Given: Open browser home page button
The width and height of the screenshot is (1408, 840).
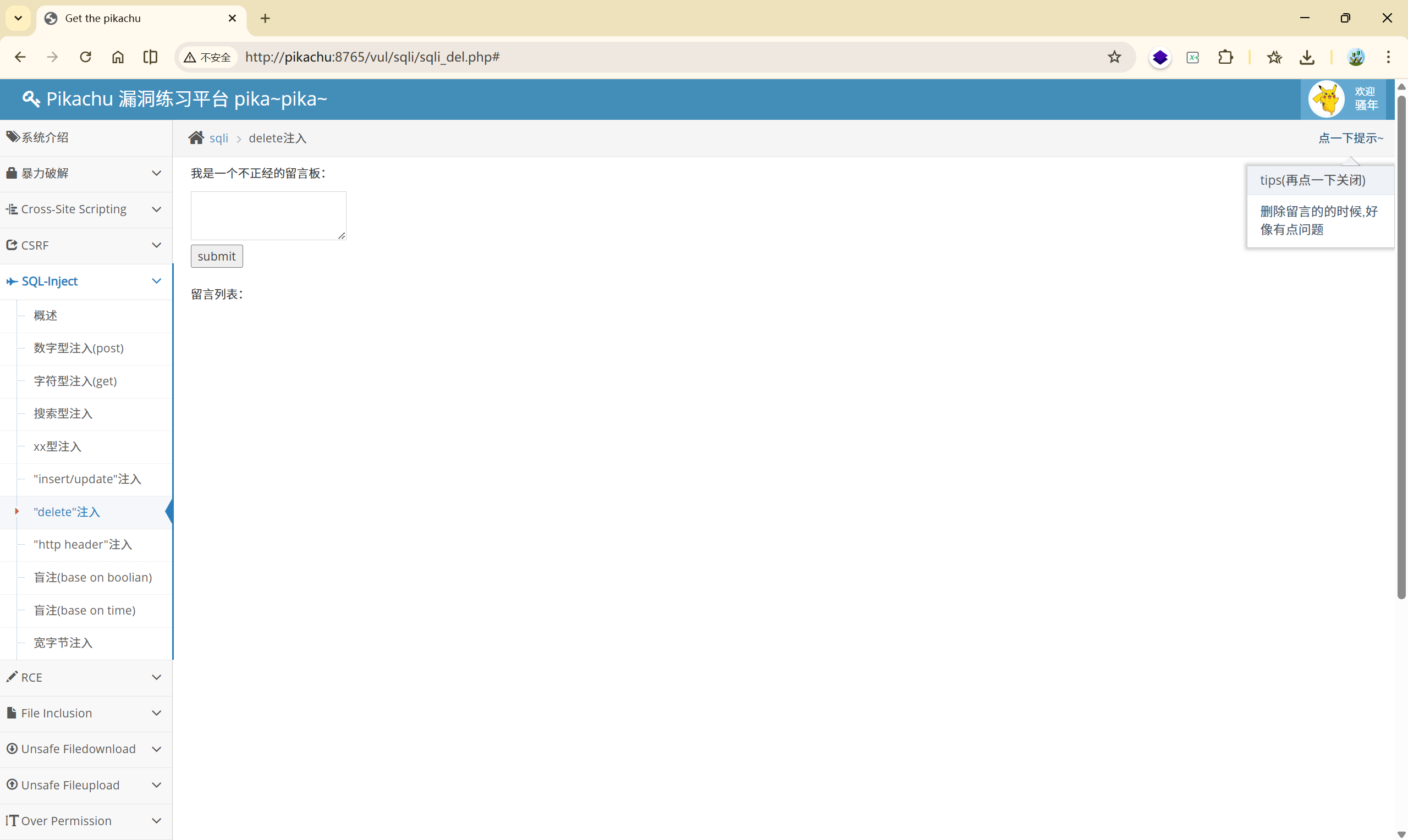Looking at the screenshot, I should click(118, 57).
